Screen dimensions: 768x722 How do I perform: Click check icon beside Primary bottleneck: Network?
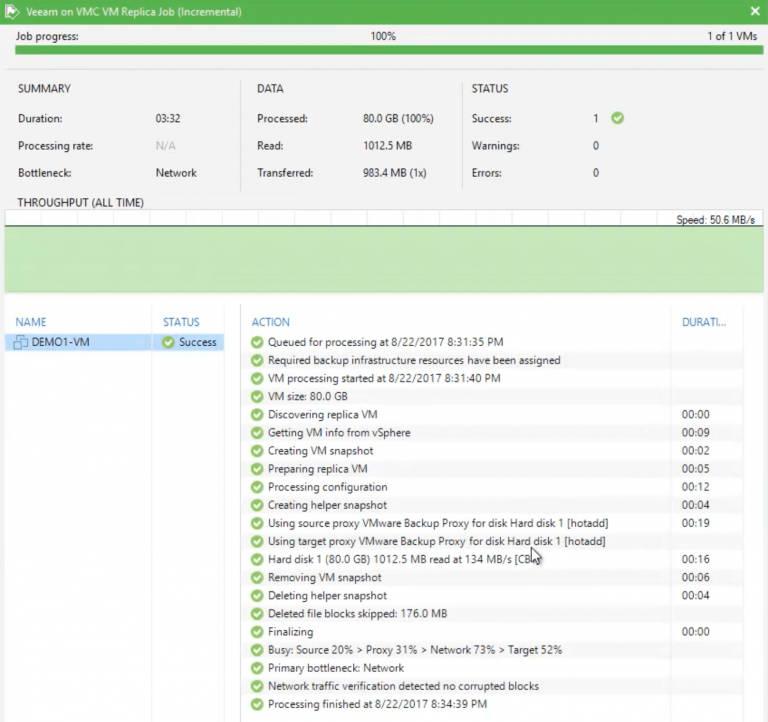point(257,668)
